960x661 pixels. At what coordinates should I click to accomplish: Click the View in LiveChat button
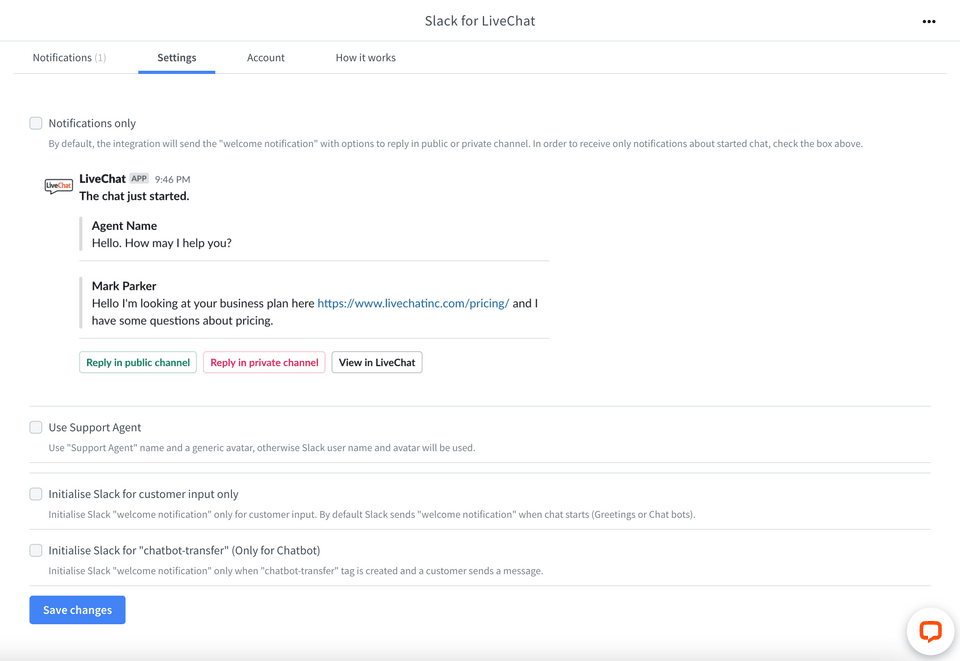(x=377, y=362)
